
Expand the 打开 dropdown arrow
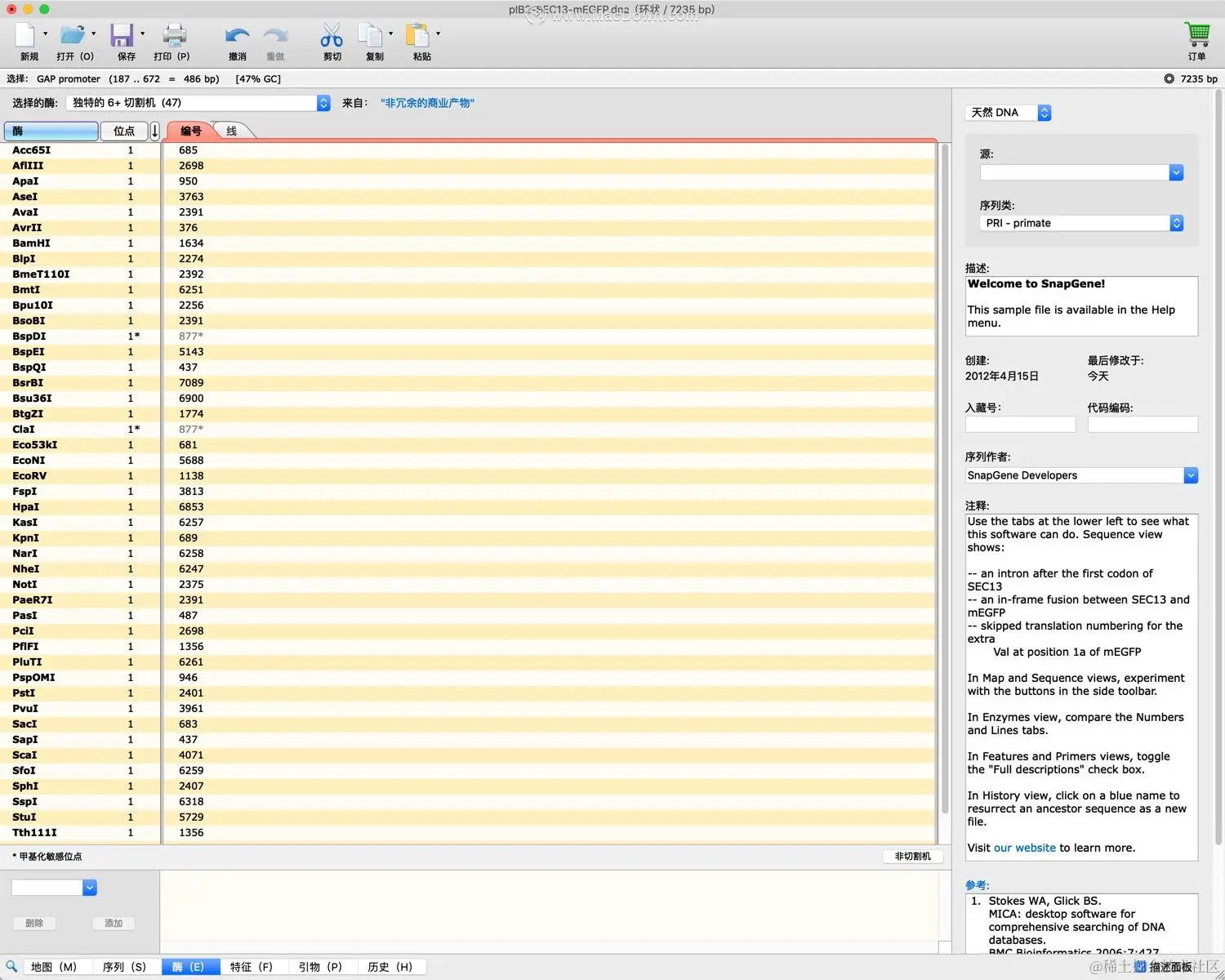(93, 34)
